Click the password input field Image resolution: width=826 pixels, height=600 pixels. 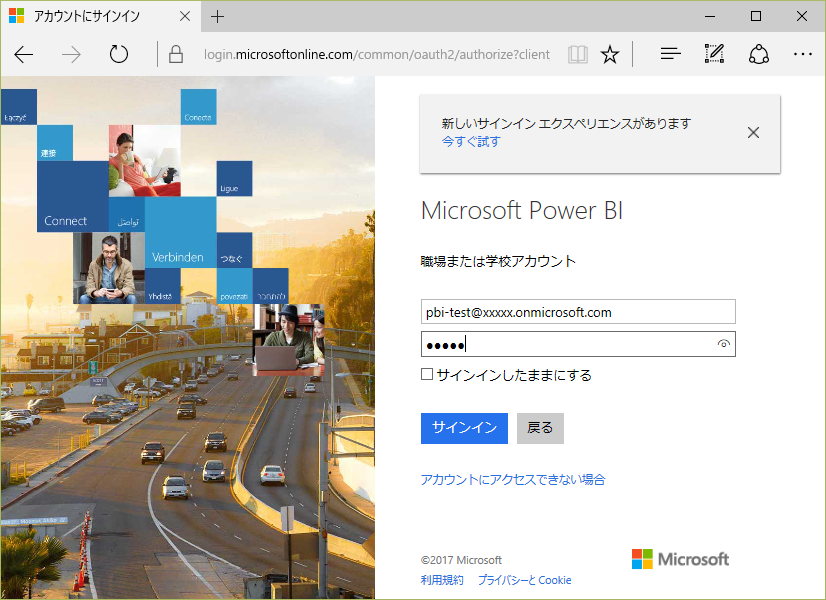coord(578,344)
